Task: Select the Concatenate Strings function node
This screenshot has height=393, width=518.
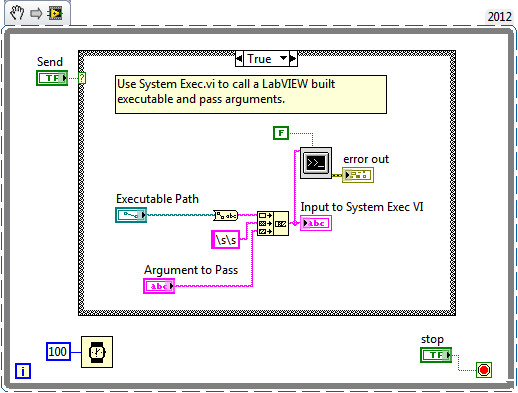Action: [273, 223]
